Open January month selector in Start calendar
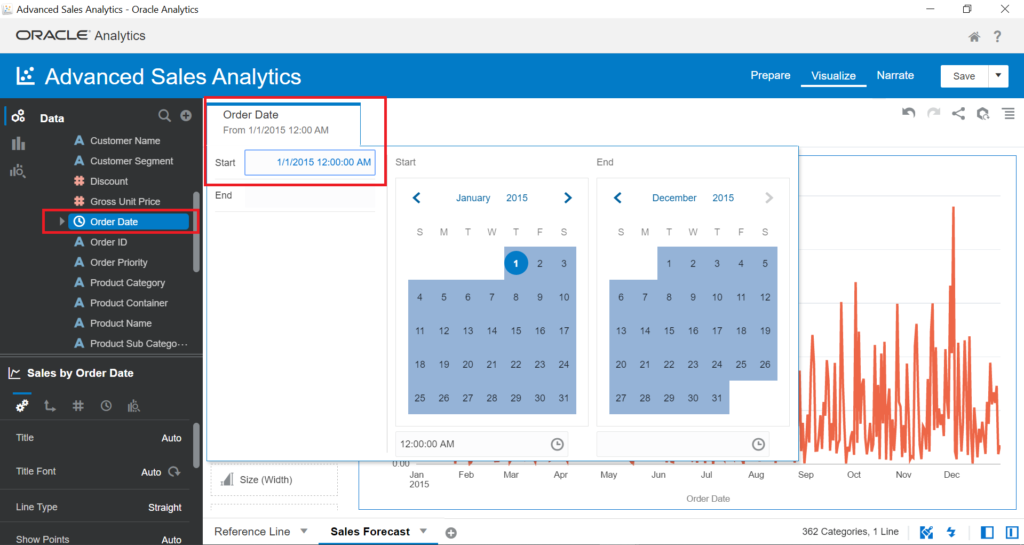 point(473,198)
